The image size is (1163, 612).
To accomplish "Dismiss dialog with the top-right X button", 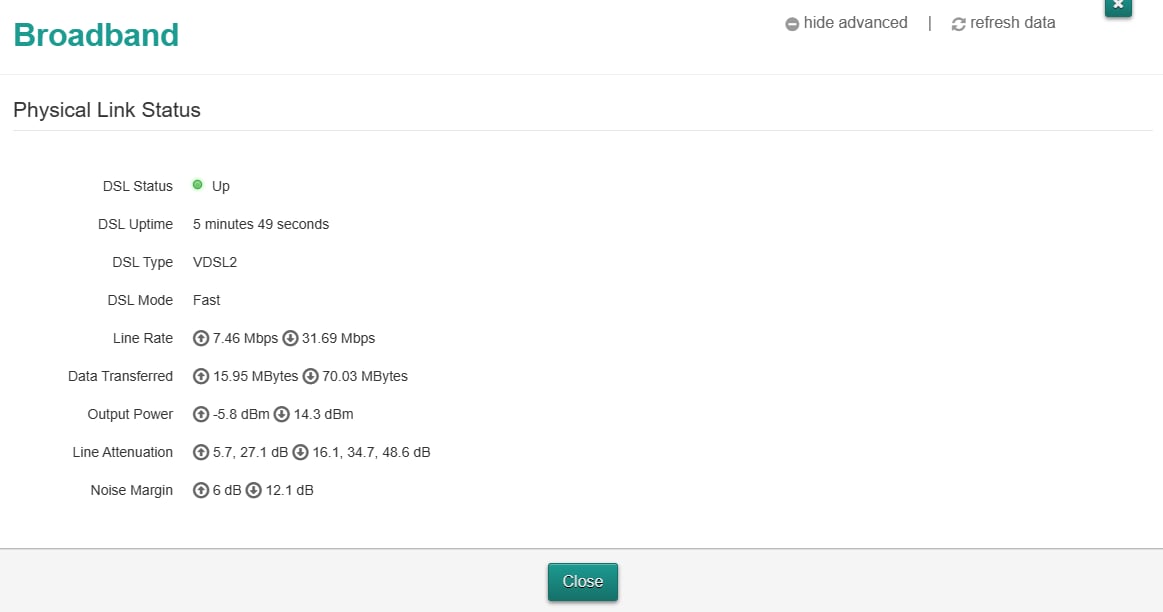I will pos(1118,6).
